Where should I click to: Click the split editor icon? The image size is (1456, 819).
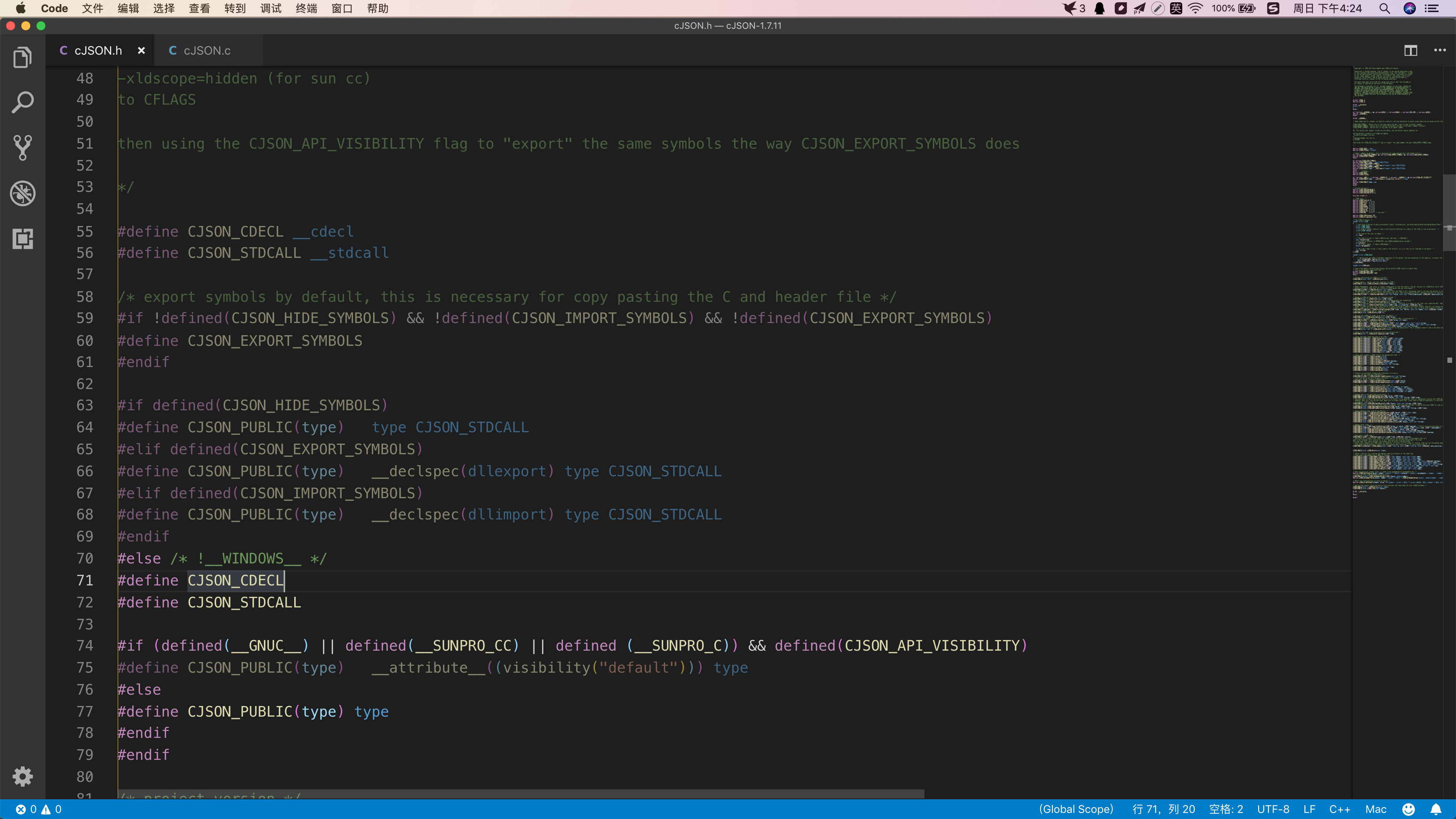(x=1411, y=51)
